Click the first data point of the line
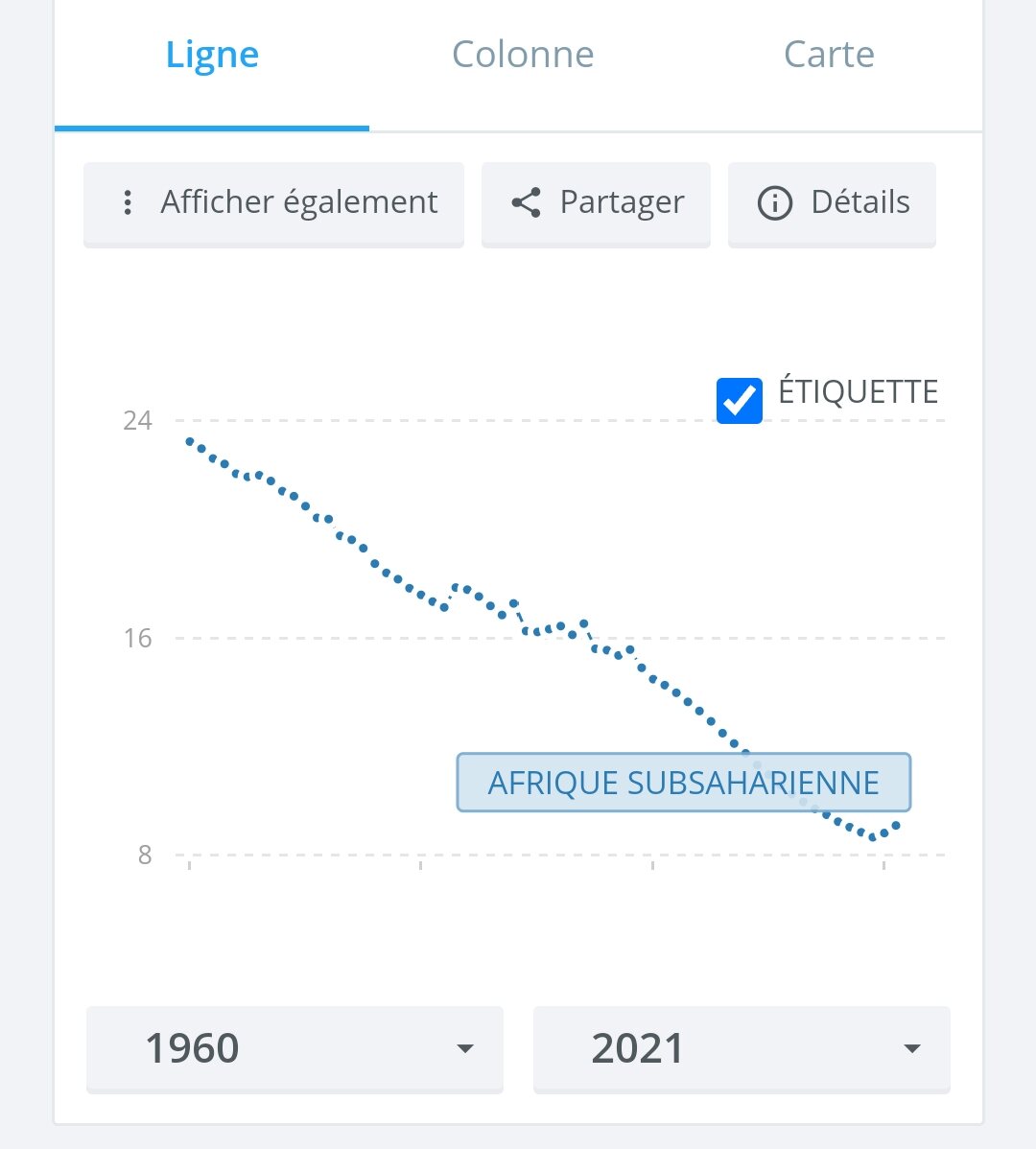Image resolution: width=1036 pixels, height=1149 pixels. point(190,442)
